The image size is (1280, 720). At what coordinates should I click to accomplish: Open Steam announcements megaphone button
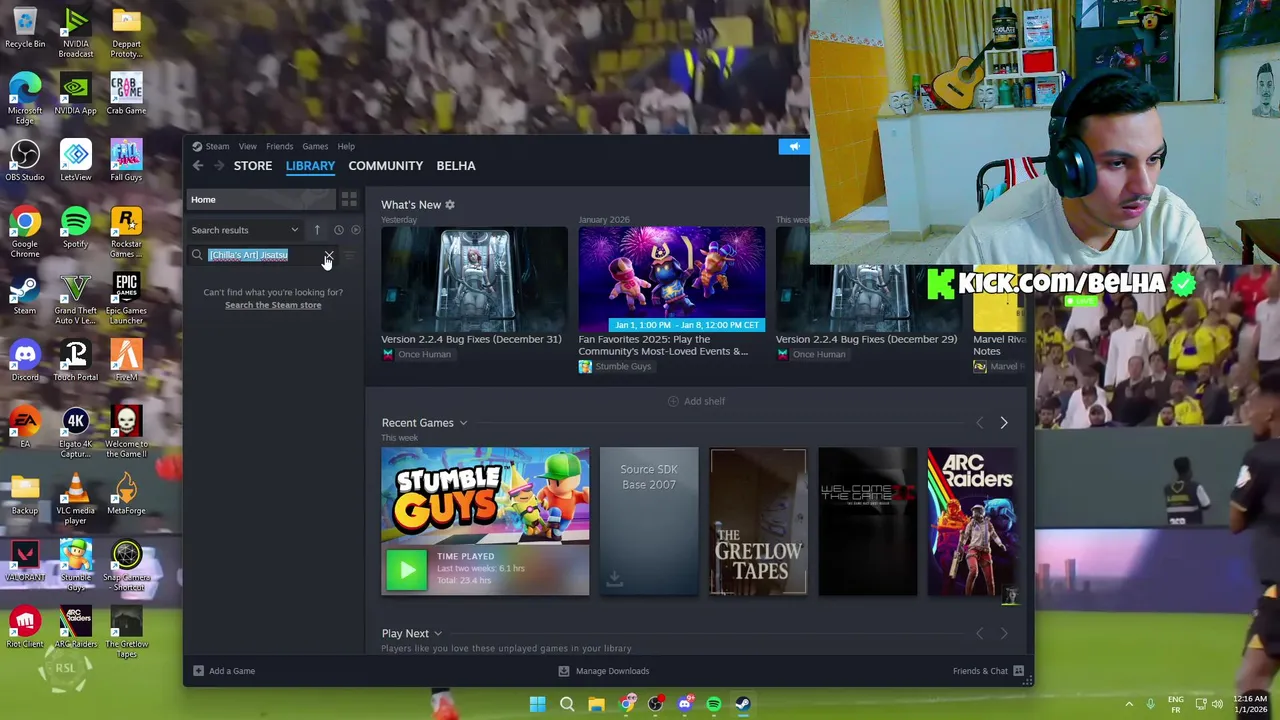coord(794,147)
